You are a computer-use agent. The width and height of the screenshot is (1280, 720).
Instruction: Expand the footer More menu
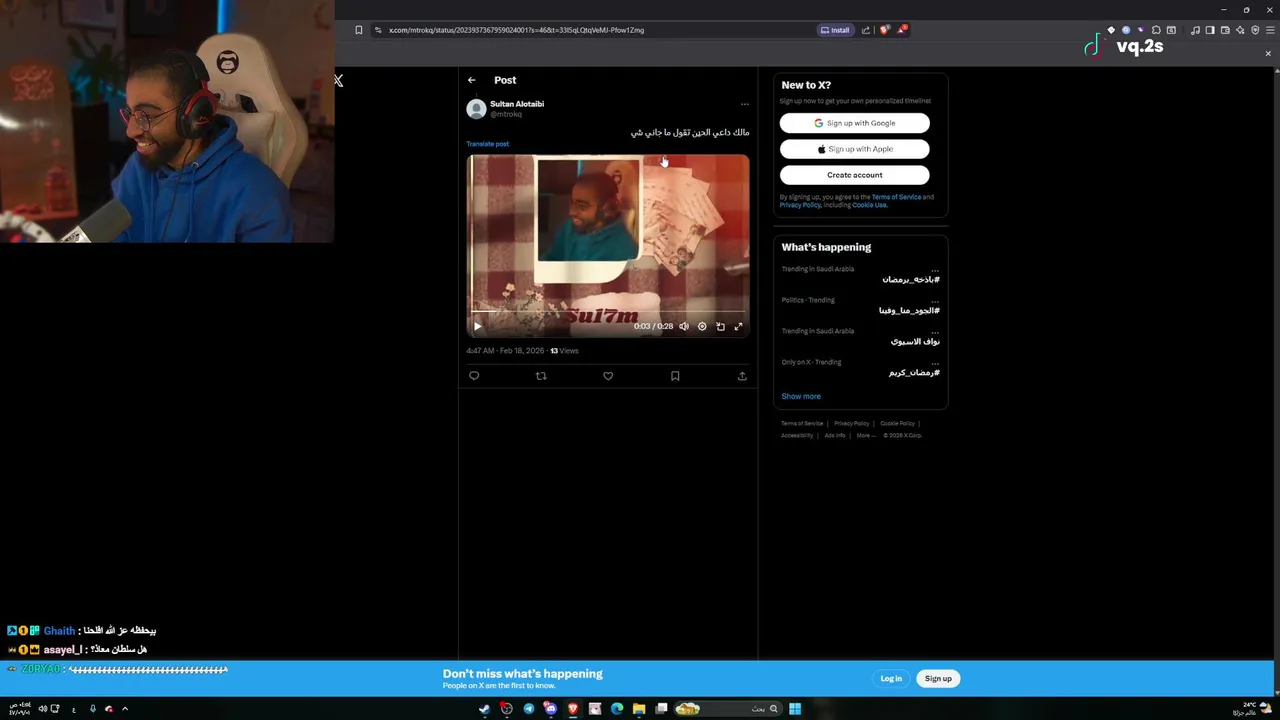click(x=866, y=436)
